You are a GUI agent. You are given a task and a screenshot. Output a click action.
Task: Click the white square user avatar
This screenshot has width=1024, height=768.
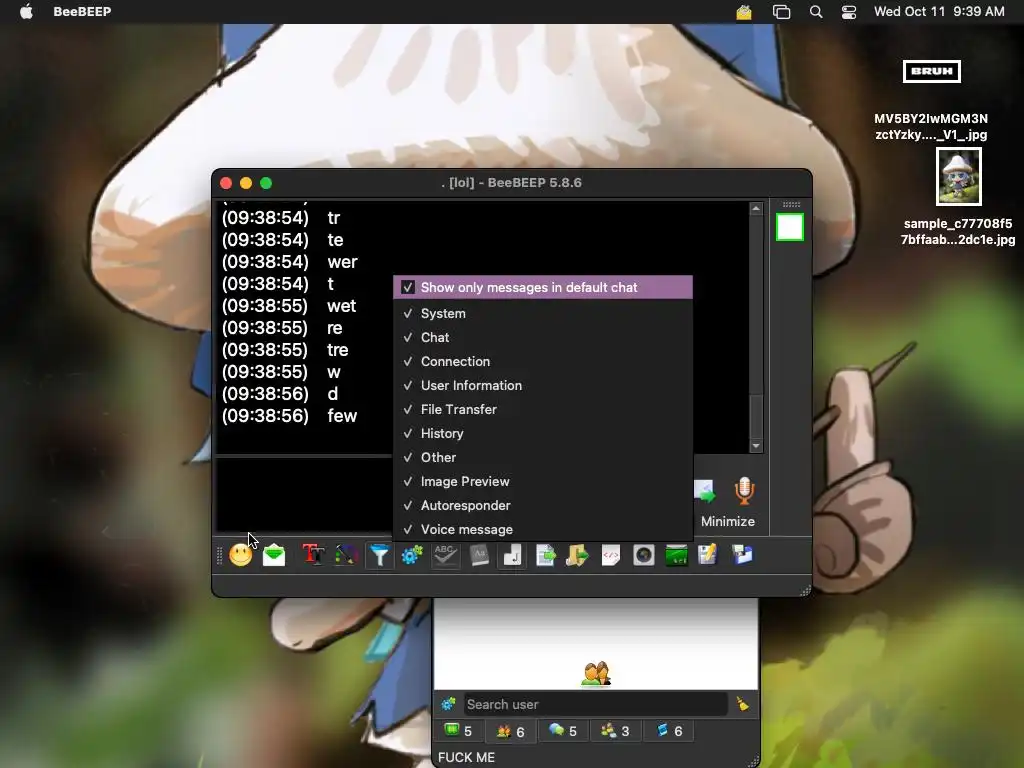click(790, 227)
